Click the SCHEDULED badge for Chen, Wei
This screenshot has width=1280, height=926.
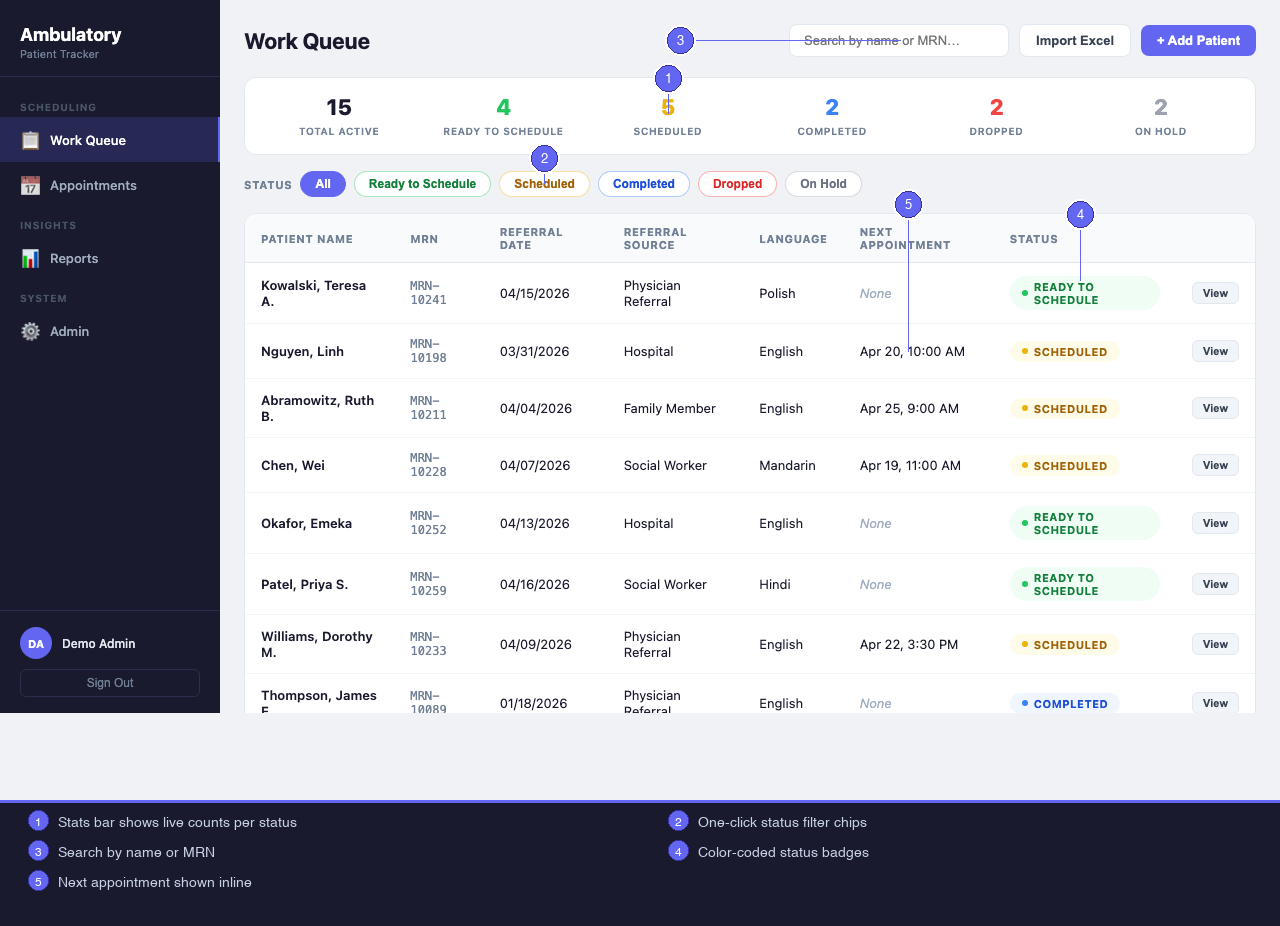[1064, 465]
